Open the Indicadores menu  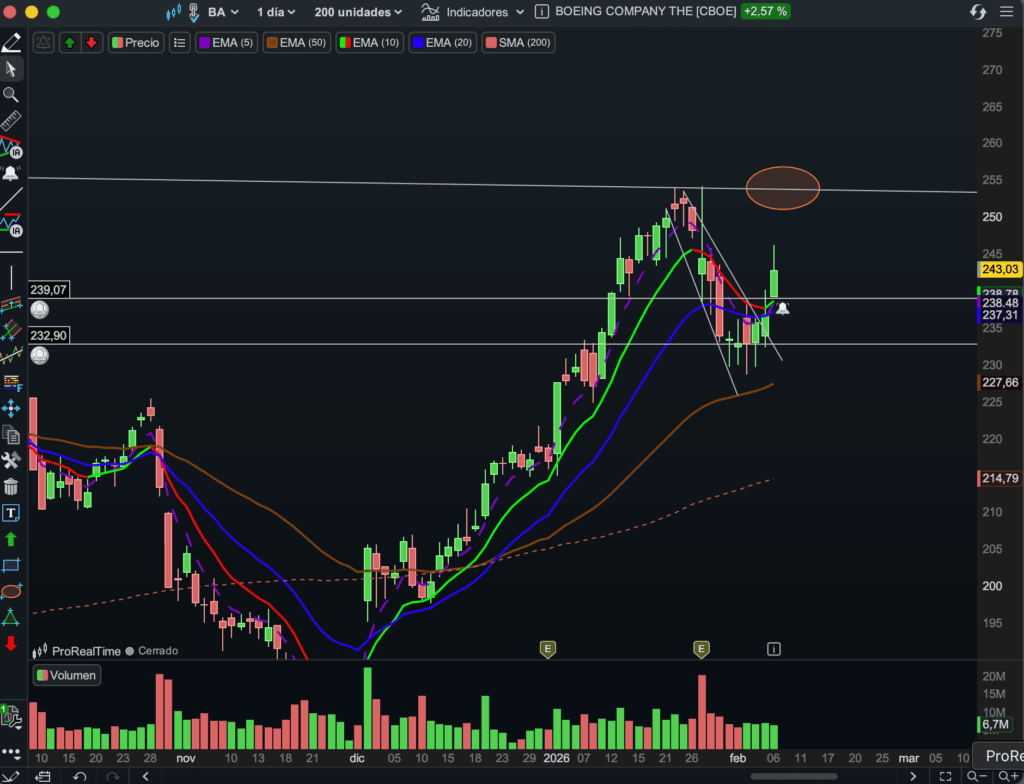[465, 12]
